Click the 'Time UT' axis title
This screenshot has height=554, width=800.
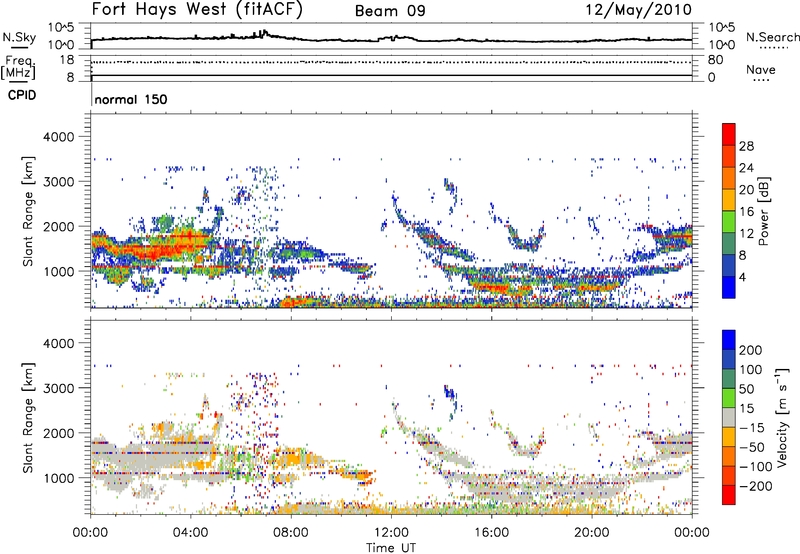(x=391, y=548)
